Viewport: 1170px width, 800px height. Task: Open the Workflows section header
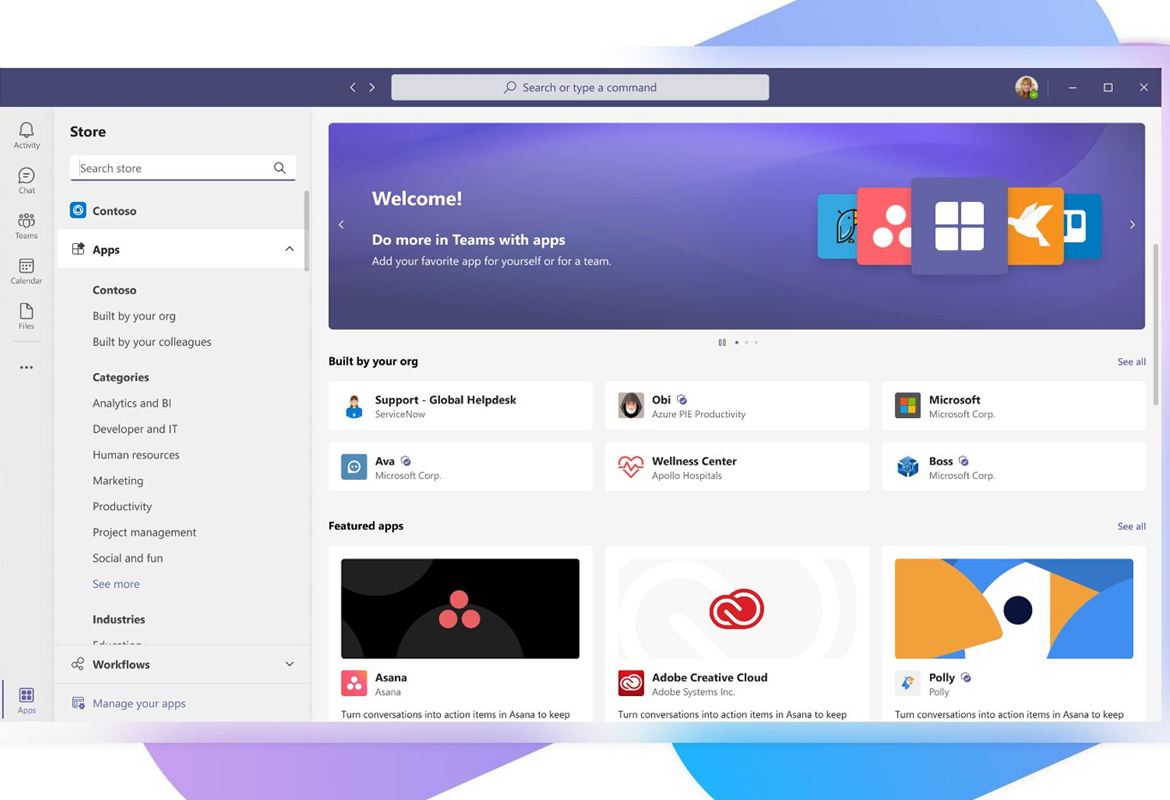(183, 664)
